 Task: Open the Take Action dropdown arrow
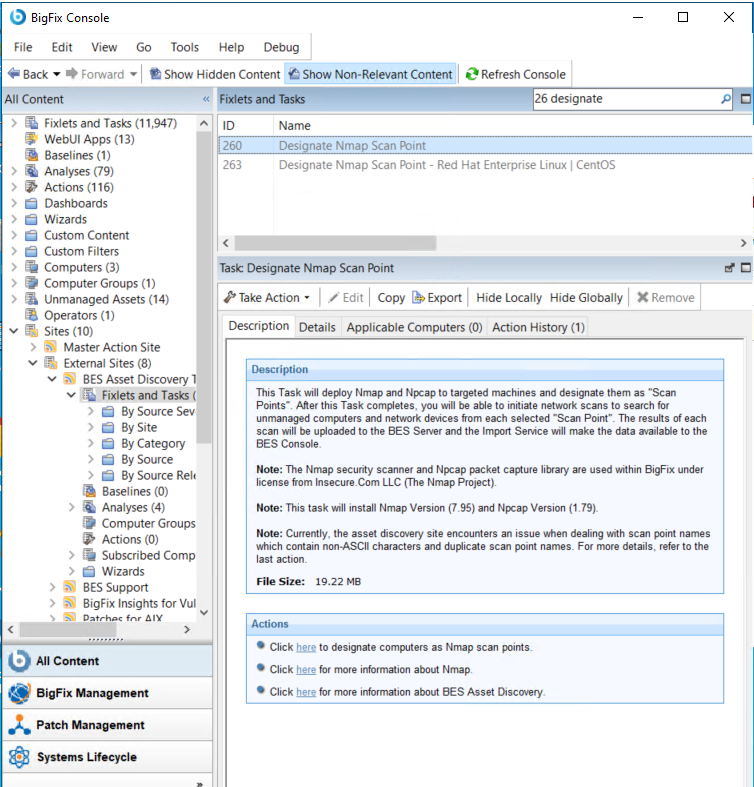(x=307, y=298)
